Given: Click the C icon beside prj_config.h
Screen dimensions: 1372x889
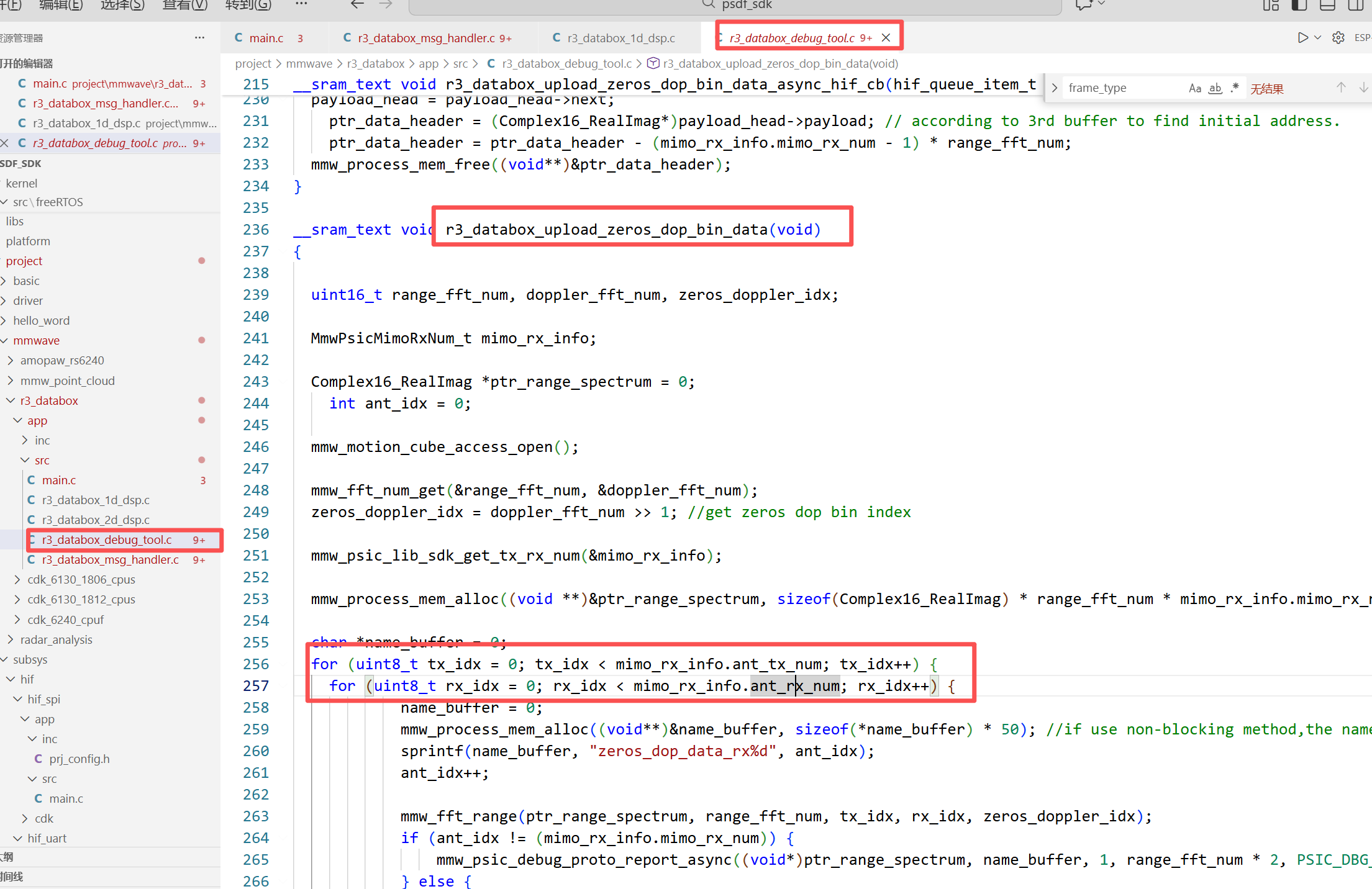Looking at the screenshot, I should (x=39, y=759).
